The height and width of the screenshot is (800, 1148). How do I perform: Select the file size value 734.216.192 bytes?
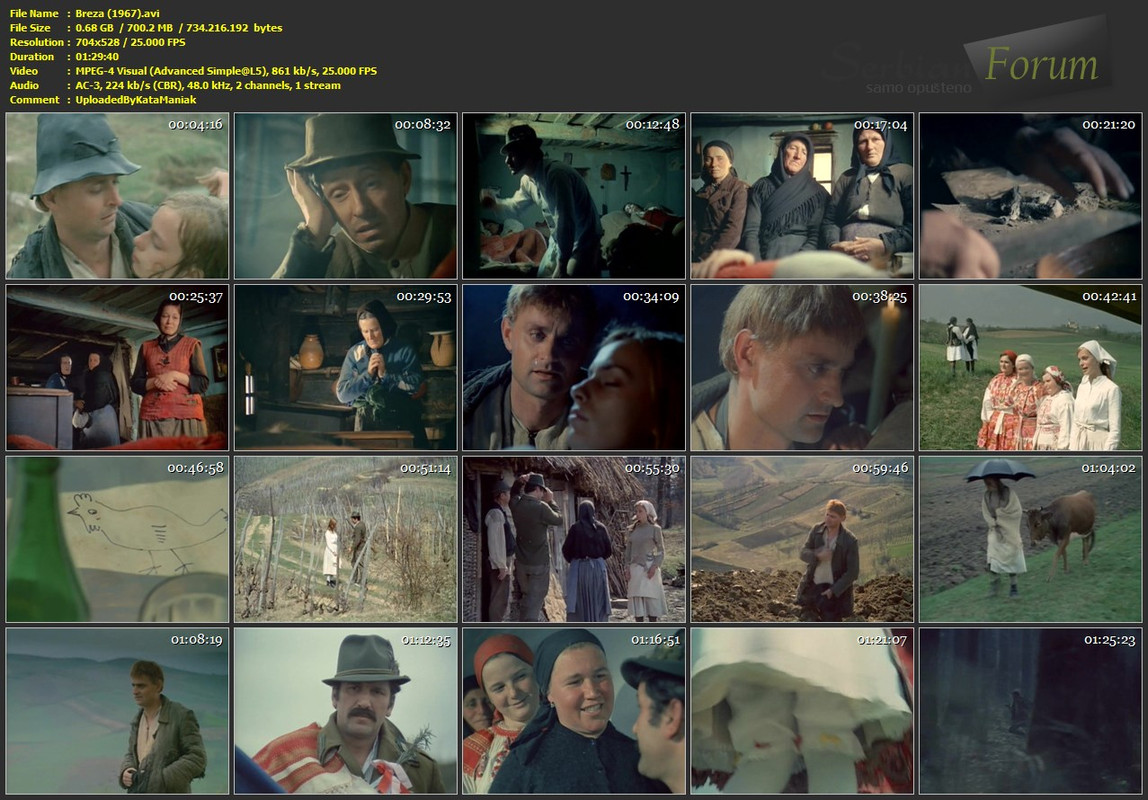(x=234, y=28)
